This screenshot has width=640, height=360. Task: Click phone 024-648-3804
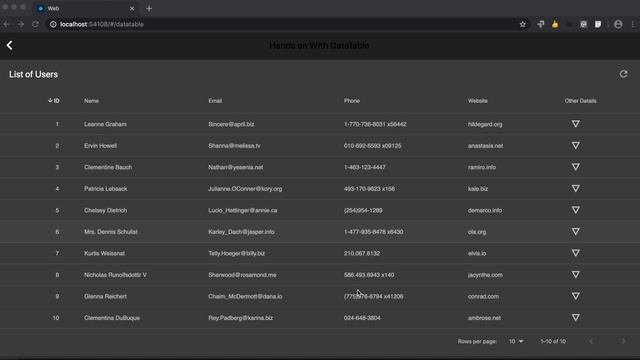(x=362, y=318)
